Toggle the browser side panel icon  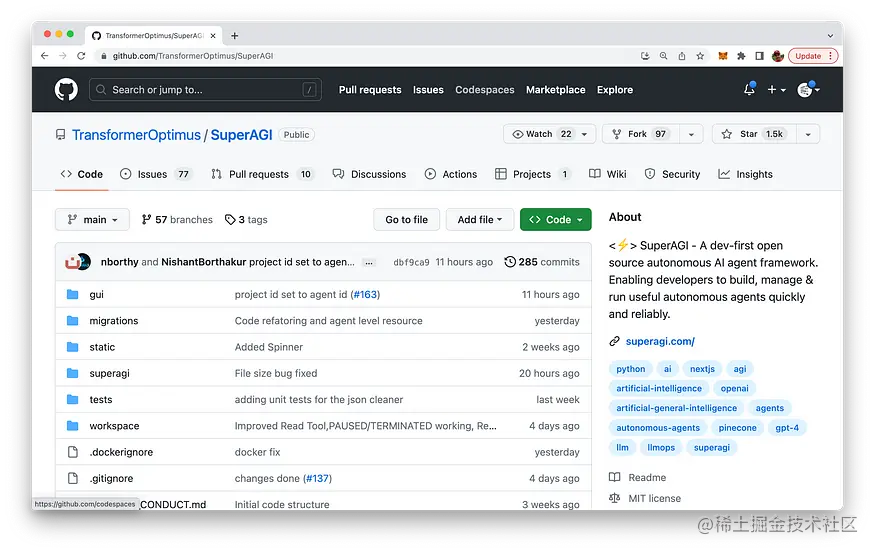[x=759, y=56]
